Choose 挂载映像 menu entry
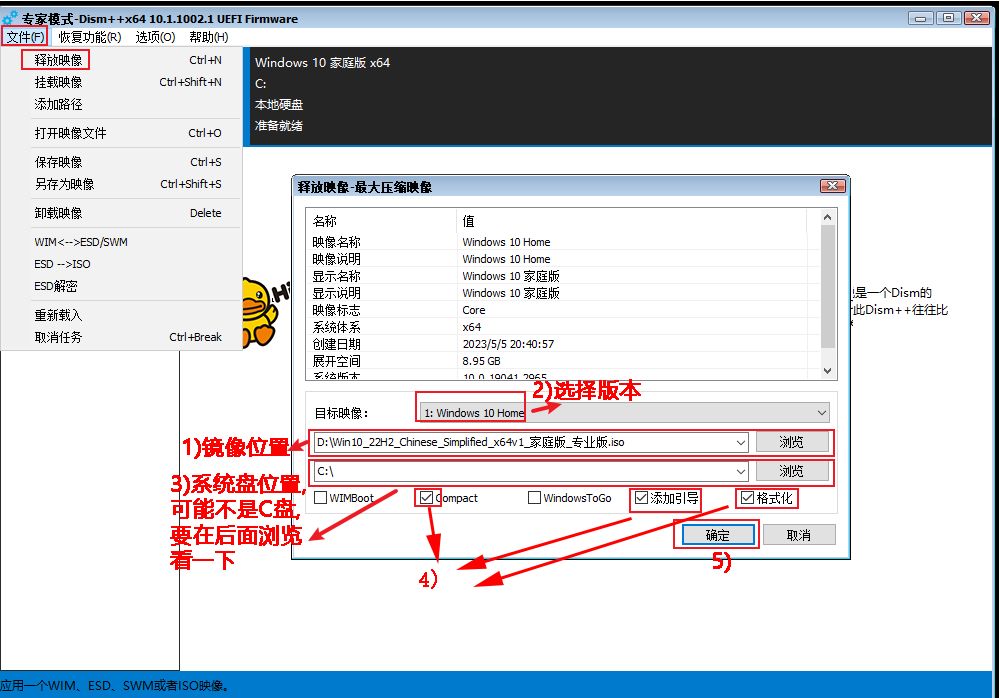The image size is (1000, 698). pyautogui.click(x=58, y=82)
